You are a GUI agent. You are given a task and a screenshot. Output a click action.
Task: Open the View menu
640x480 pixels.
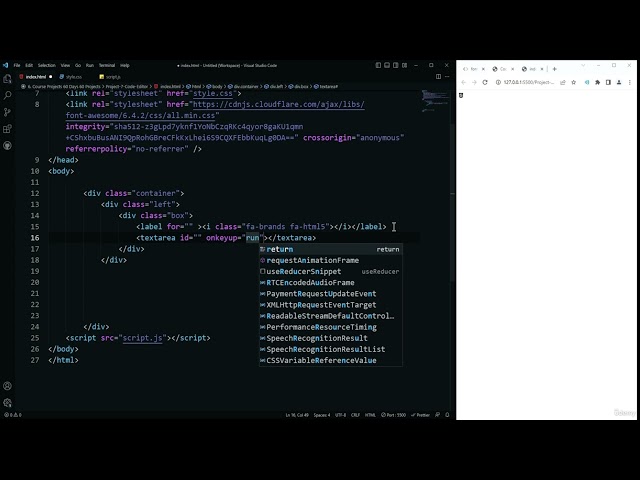pos(65,65)
